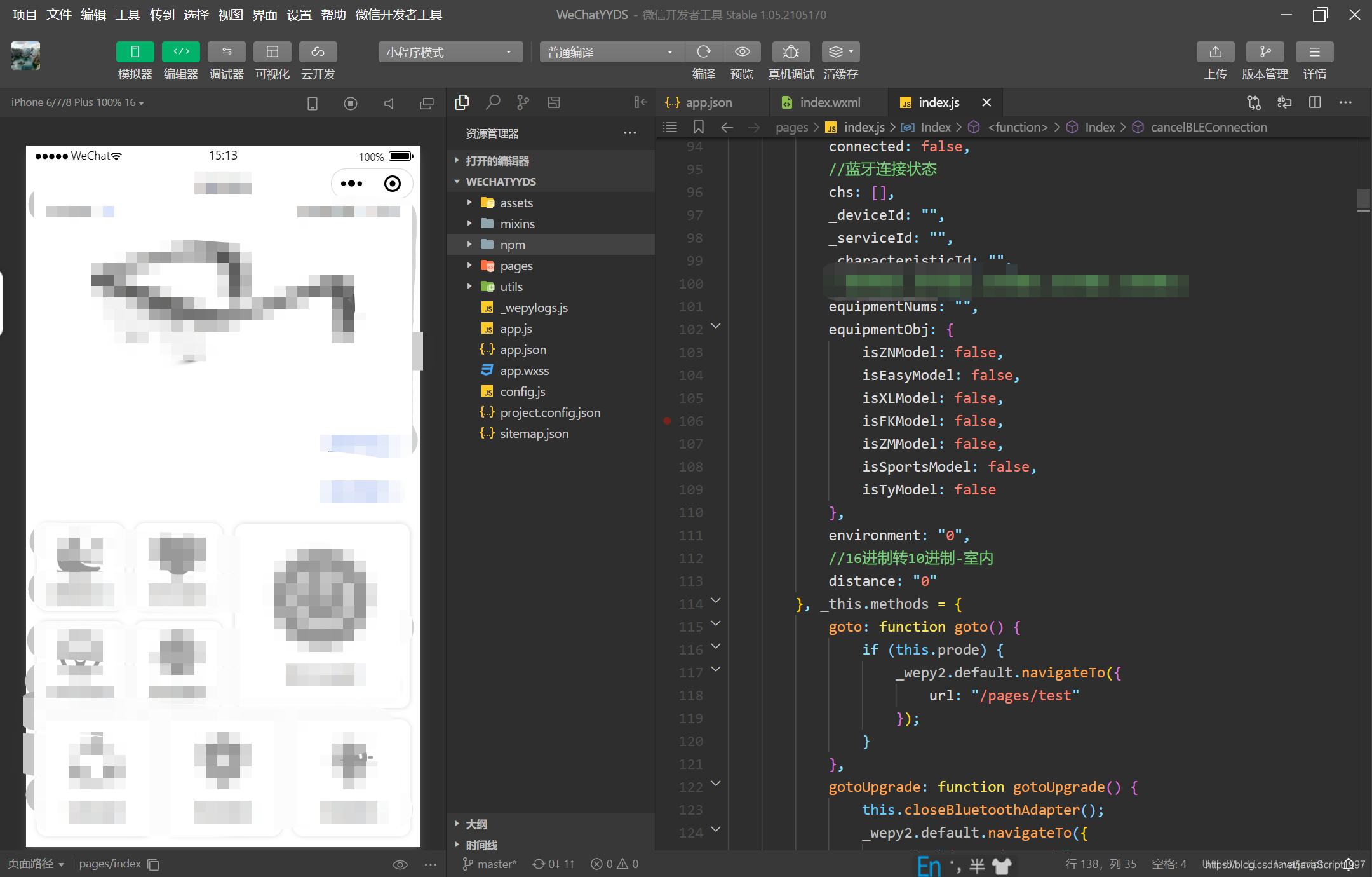Open the 编辑 menu

pos(93,15)
